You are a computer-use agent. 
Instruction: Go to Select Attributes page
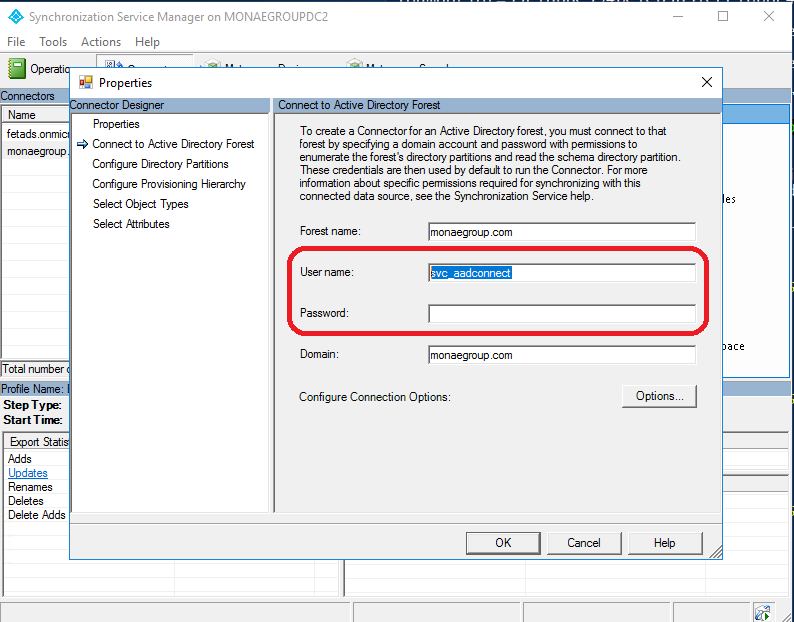pyautogui.click(x=131, y=224)
